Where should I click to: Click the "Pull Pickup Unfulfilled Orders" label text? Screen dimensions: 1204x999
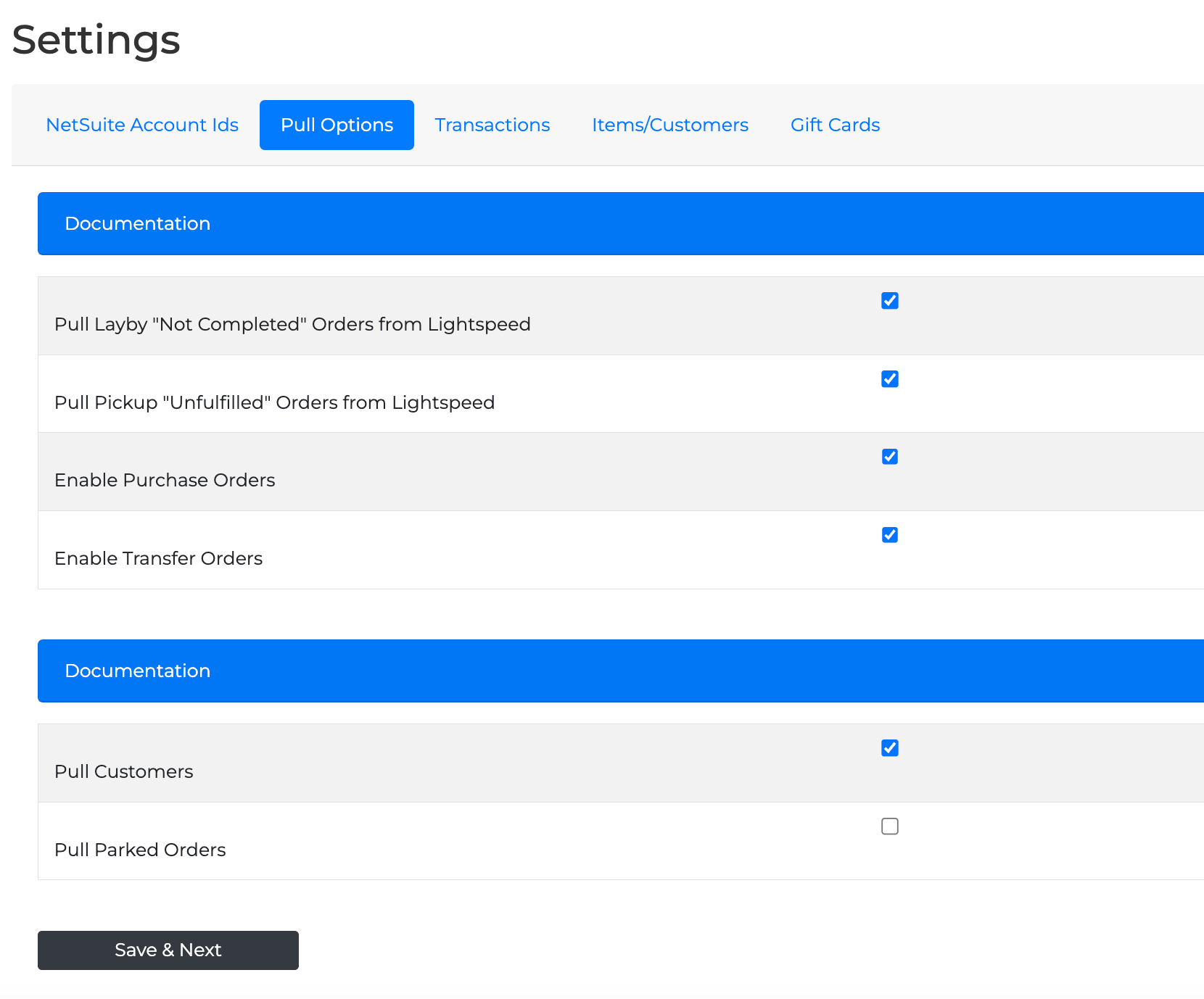click(274, 402)
